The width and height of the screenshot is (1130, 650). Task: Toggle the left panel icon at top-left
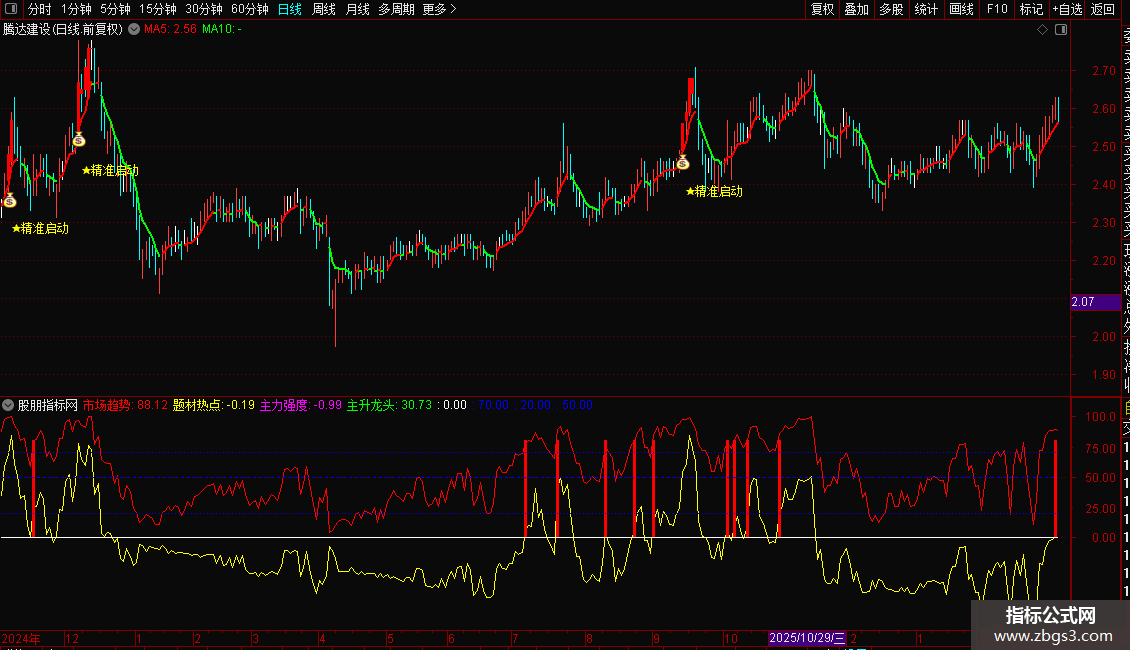11,9
